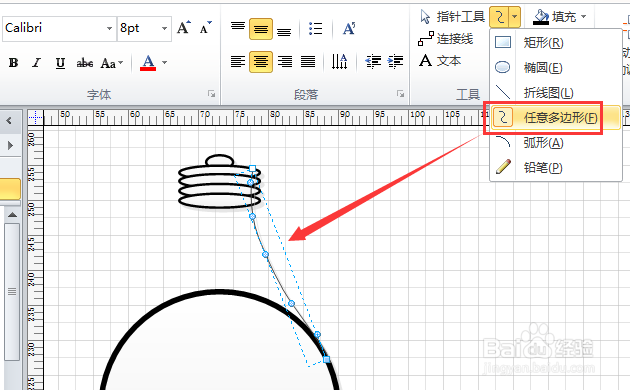Select the 文本 text tool
Viewport: 630px width, 390px height.
[440, 61]
